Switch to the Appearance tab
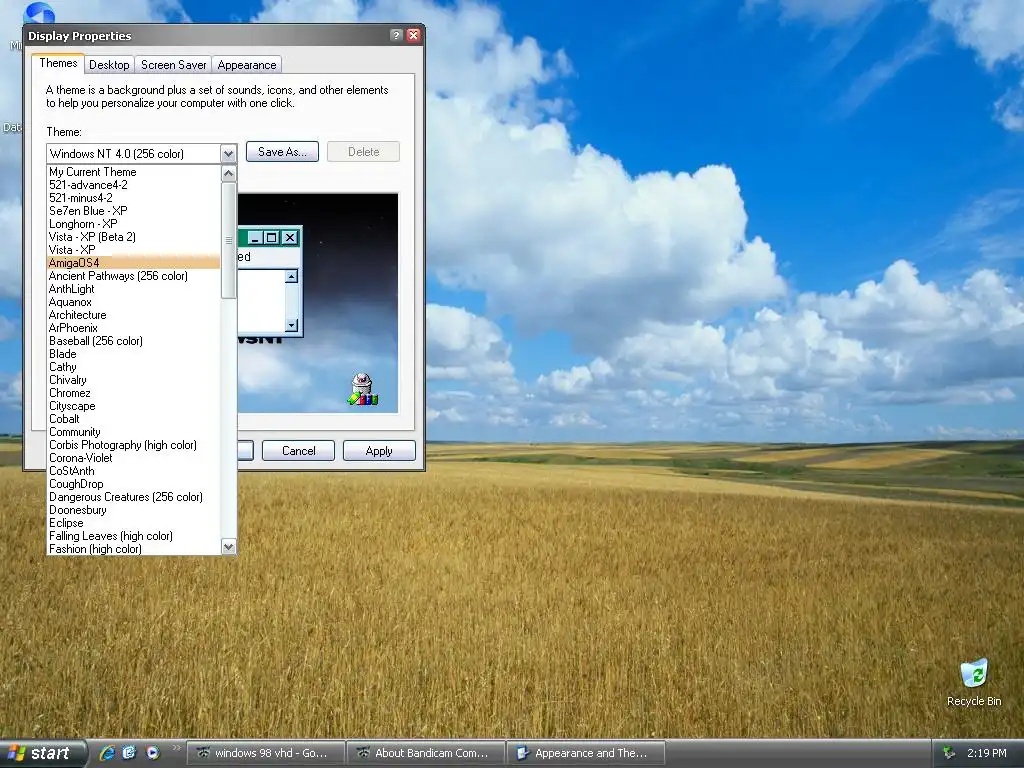Image resolution: width=1024 pixels, height=768 pixels. click(x=247, y=65)
